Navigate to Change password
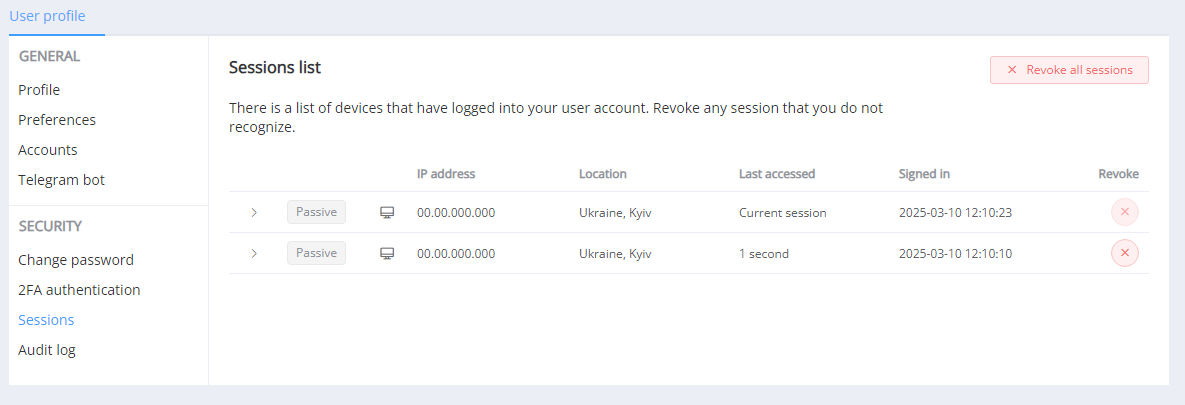Image resolution: width=1185 pixels, height=405 pixels. pyautogui.click(x=76, y=260)
